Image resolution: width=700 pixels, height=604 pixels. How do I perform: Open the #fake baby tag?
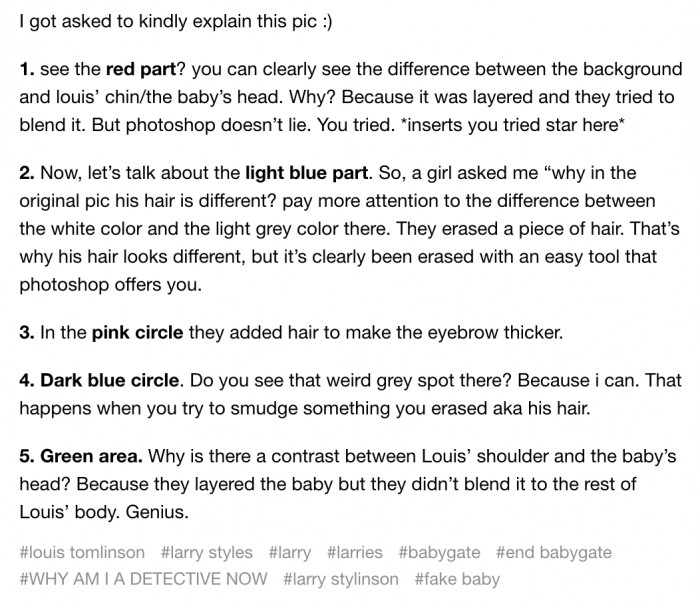457,578
